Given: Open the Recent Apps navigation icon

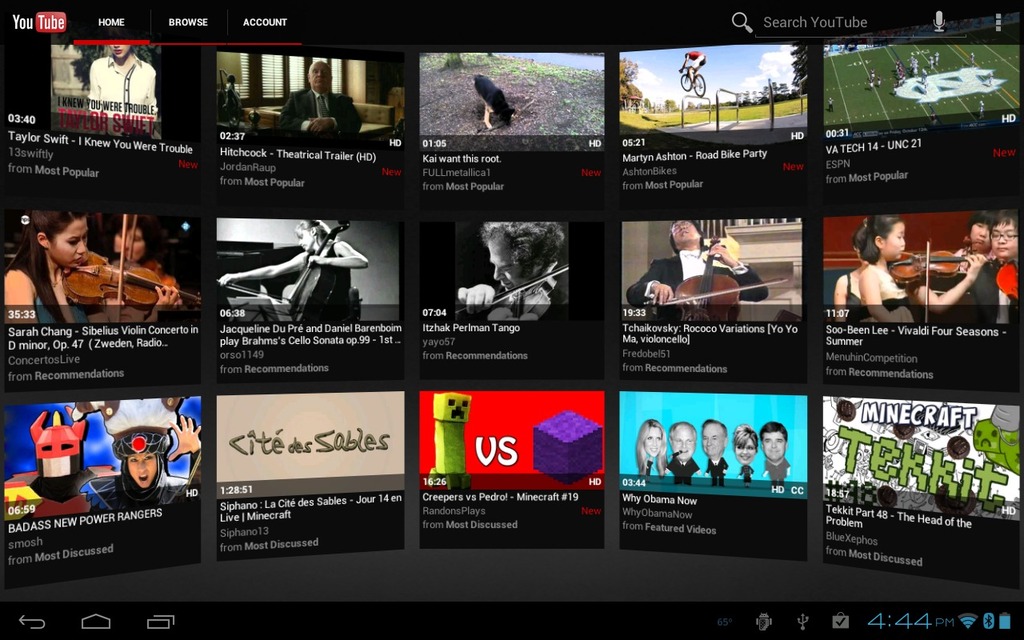Looking at the screenshot, I should click(x=161, y=622).
